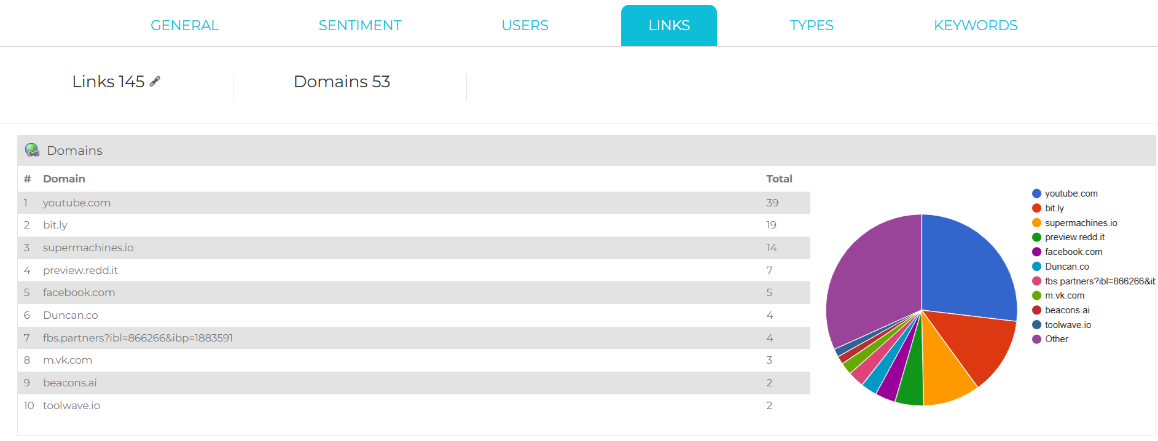Switch to the SENTIMENT tab

click(x=360, y=25)
